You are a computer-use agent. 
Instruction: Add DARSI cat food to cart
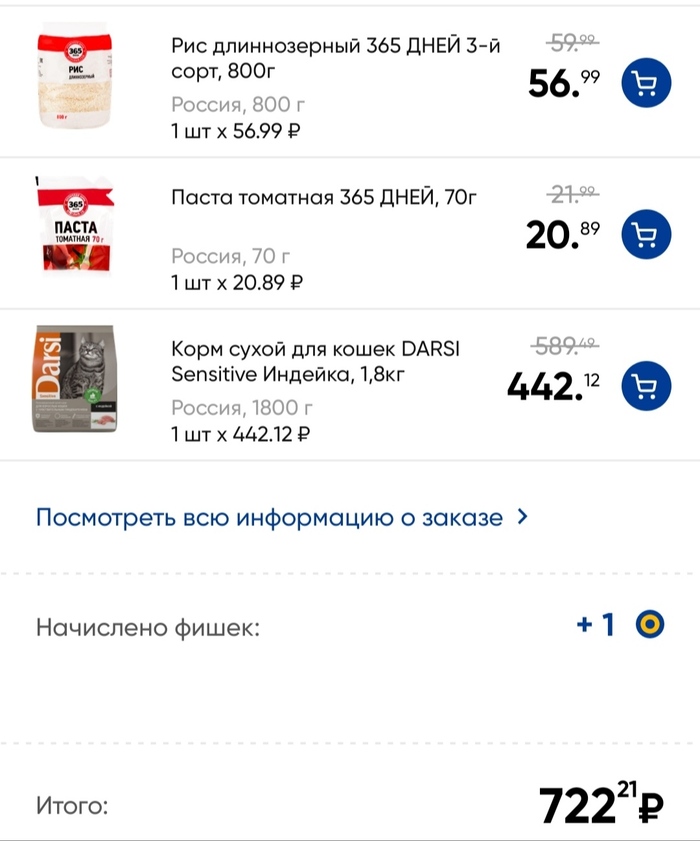[645, 386]
